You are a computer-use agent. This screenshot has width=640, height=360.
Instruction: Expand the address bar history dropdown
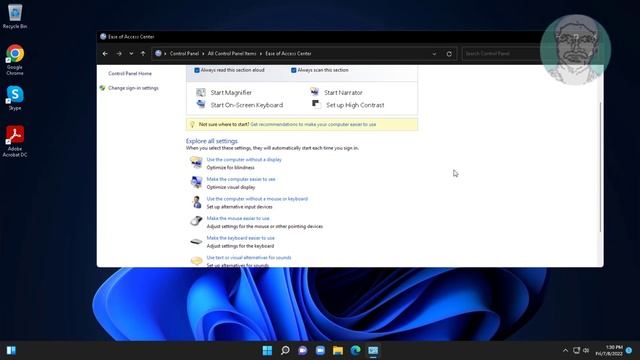click(x=434, y=53)
